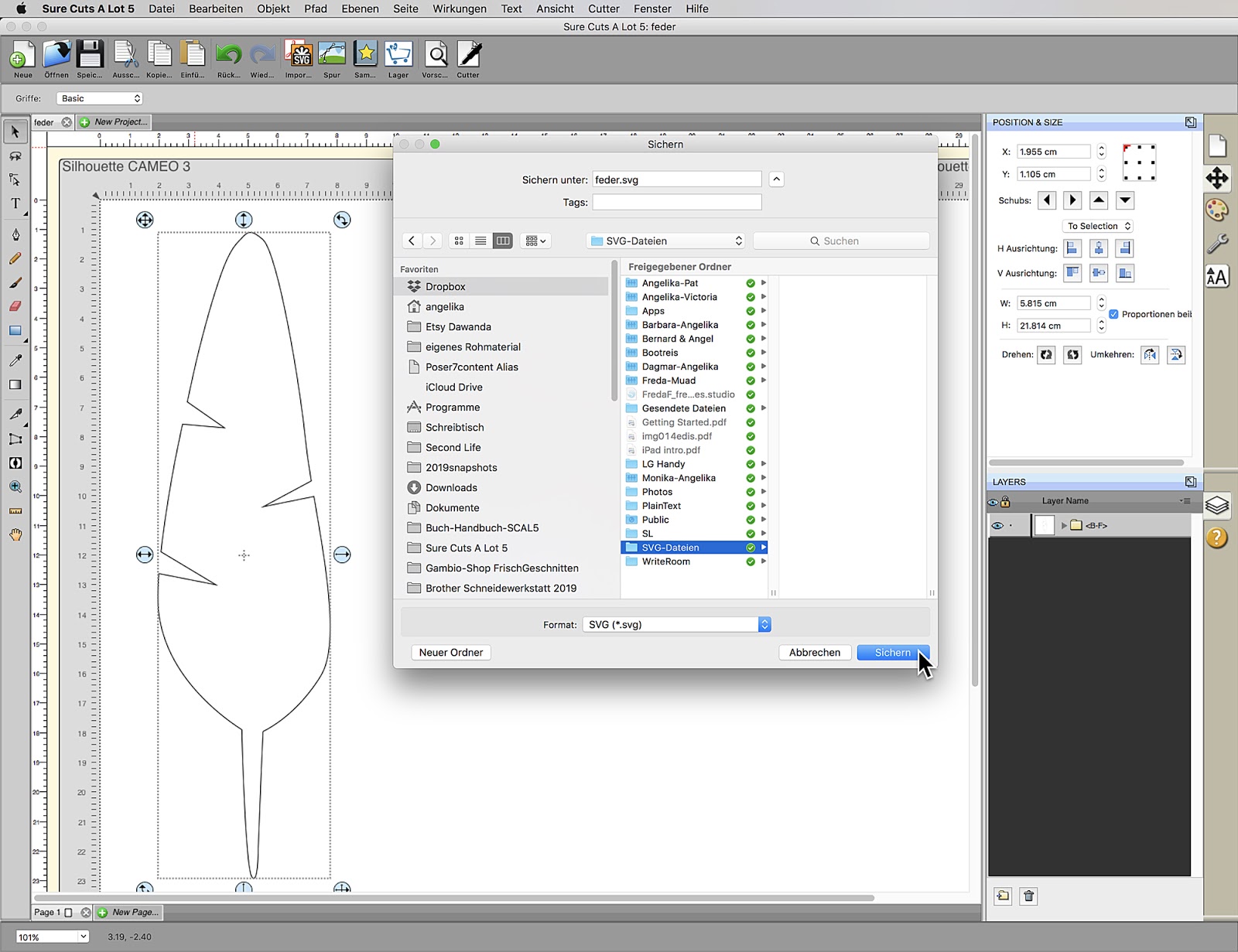Screen dimensions: 1238x952
Task: Select the Zoom tool in the left toolbar
Action: (x=15, y=487)
